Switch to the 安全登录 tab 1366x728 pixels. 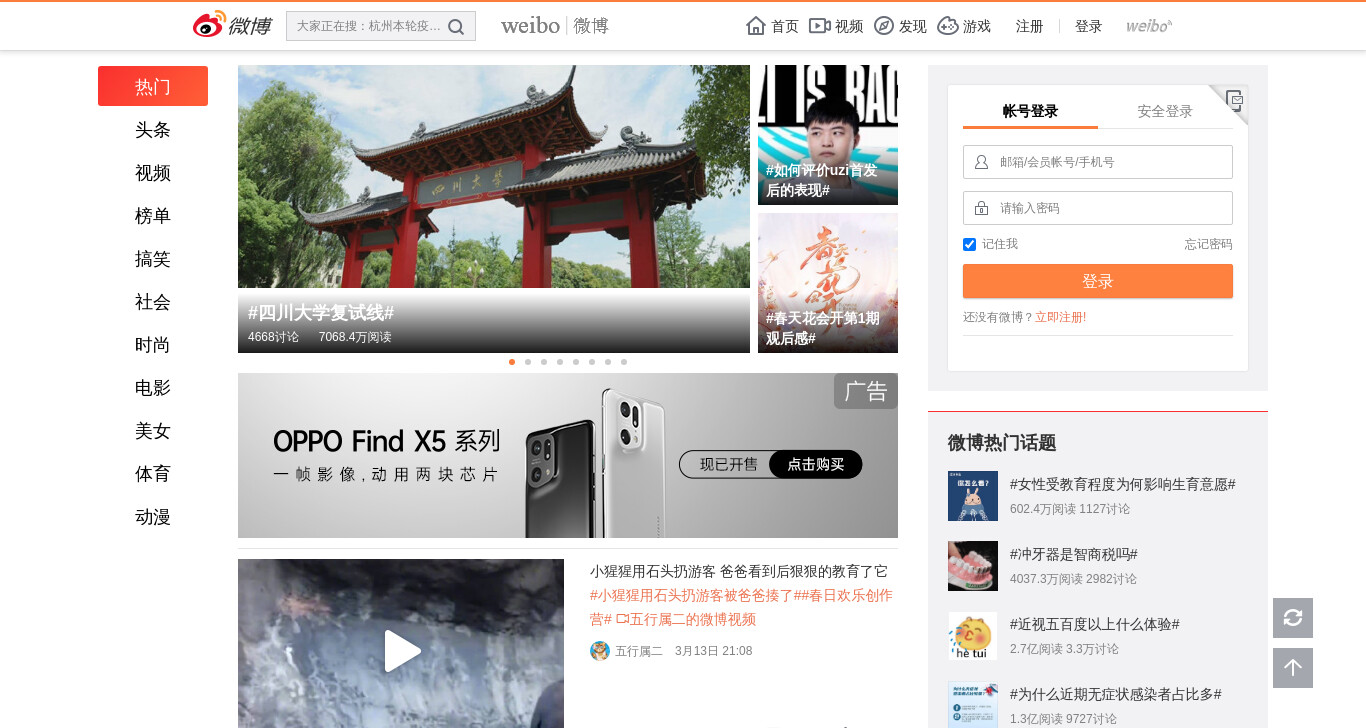(x=1165, y=111)
